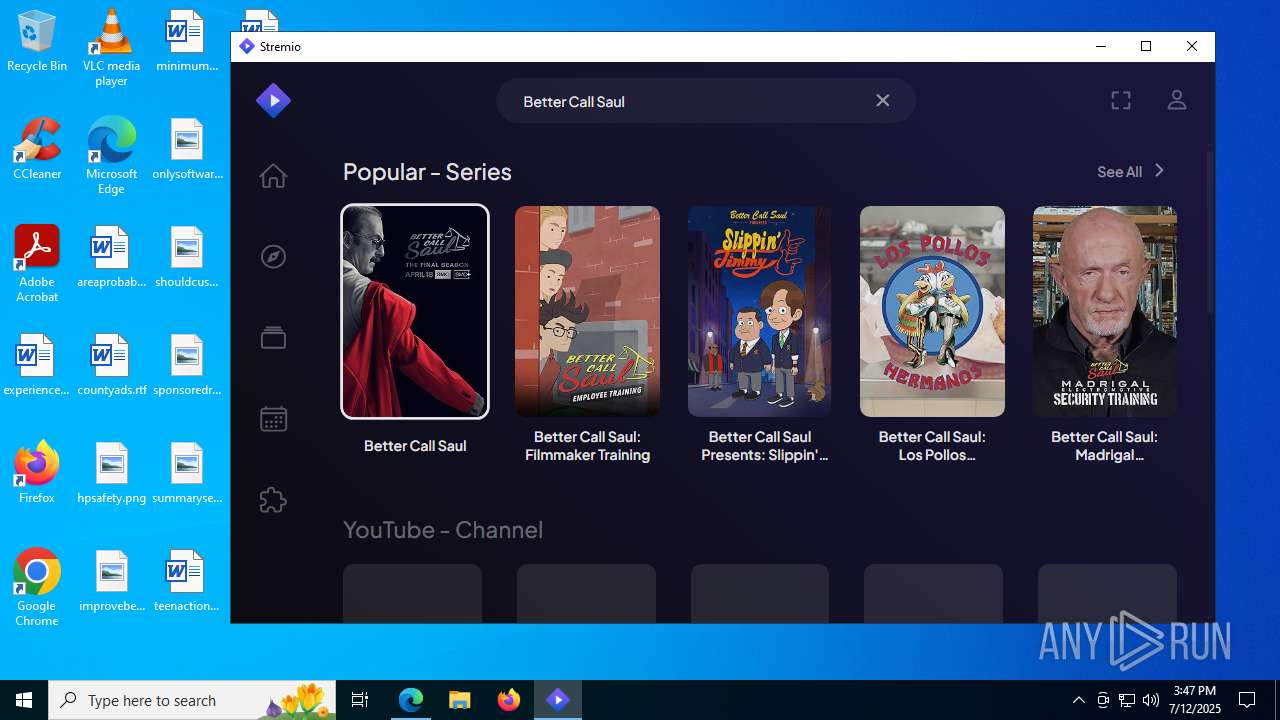
Task: Open the Board home icon in the sidebar
Action: [x=273, y=176]
